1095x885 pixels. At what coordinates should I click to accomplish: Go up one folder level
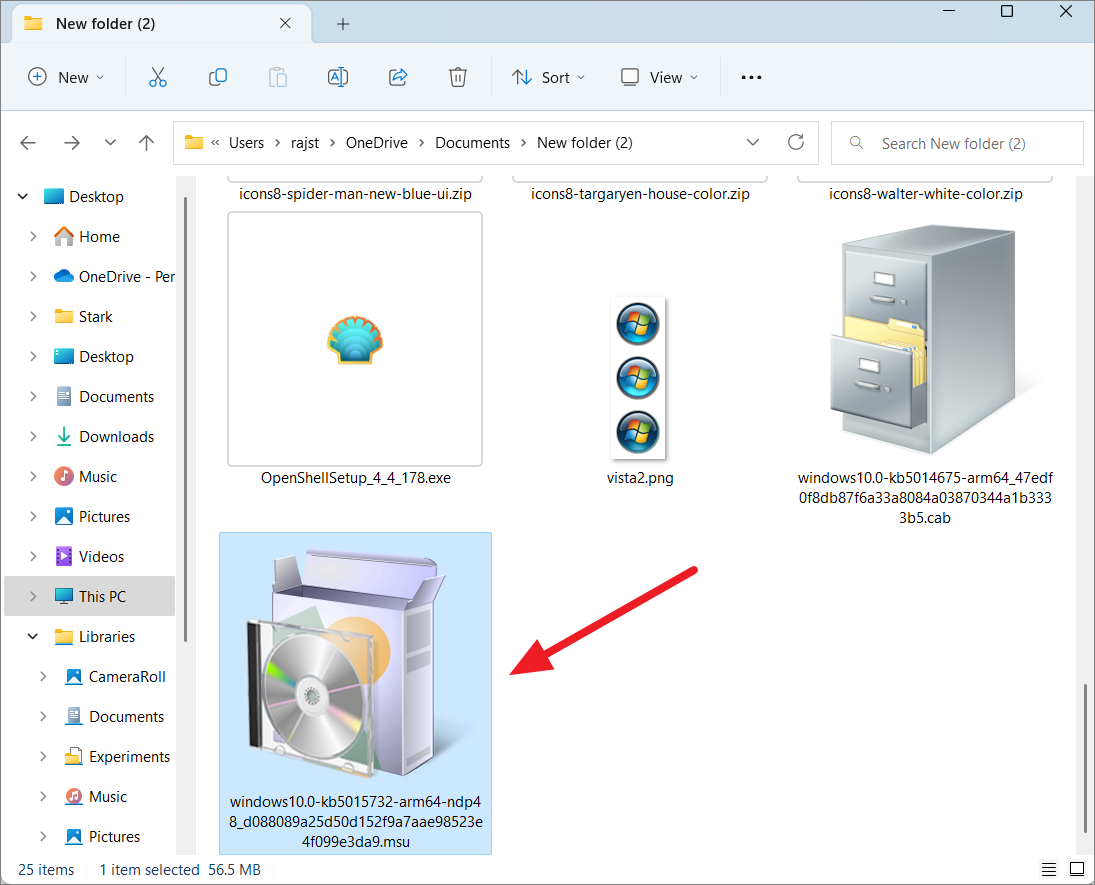coord(146,143)
